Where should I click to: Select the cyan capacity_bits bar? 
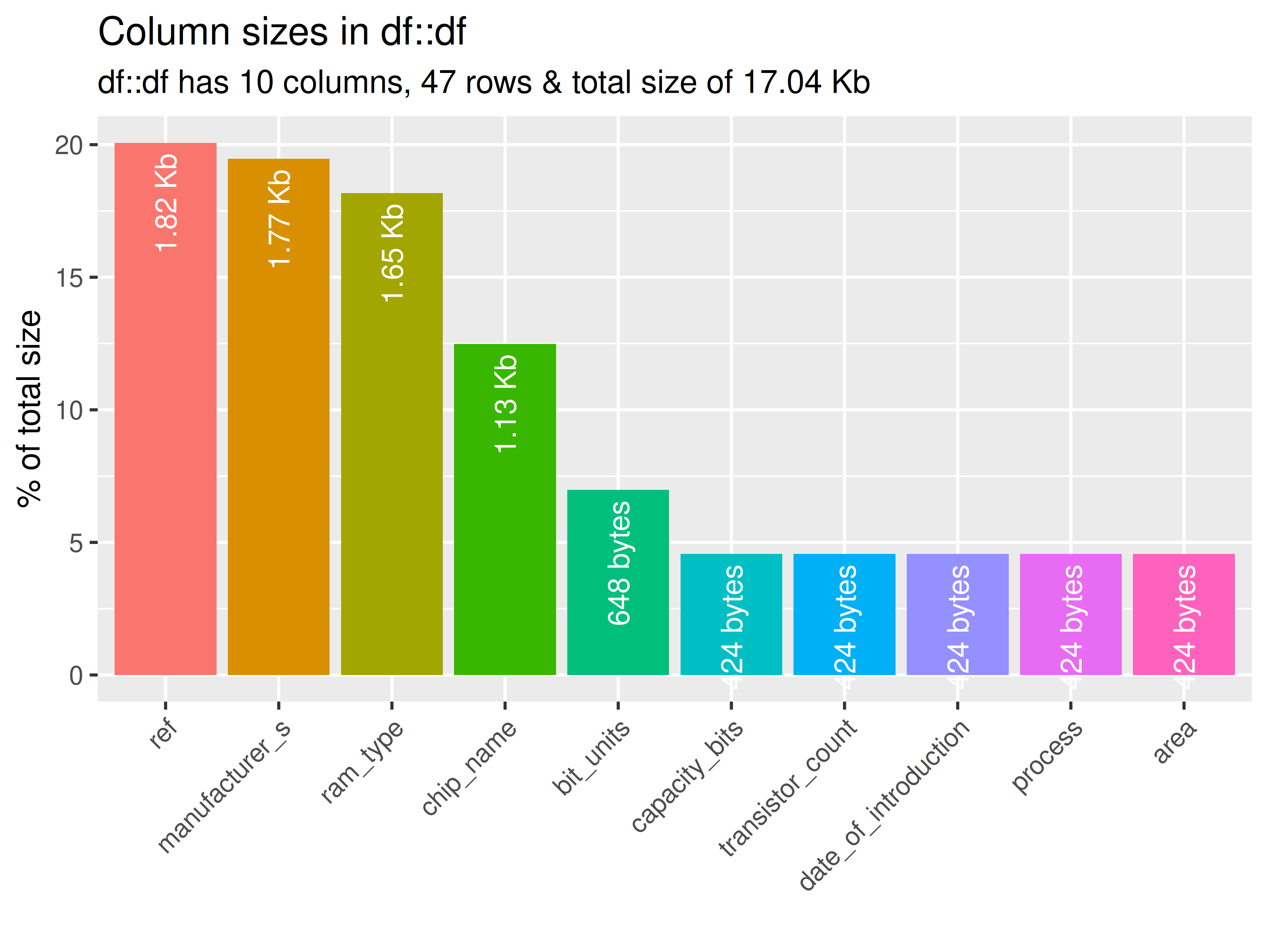[731, 614]
